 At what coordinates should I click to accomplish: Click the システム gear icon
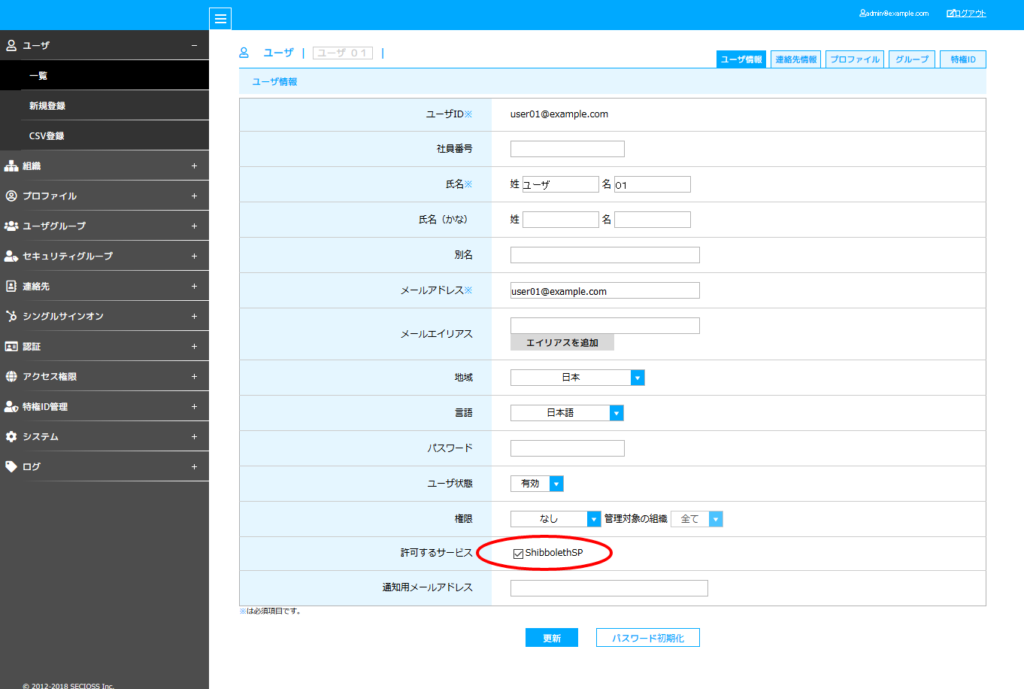[x=12, y=436]
